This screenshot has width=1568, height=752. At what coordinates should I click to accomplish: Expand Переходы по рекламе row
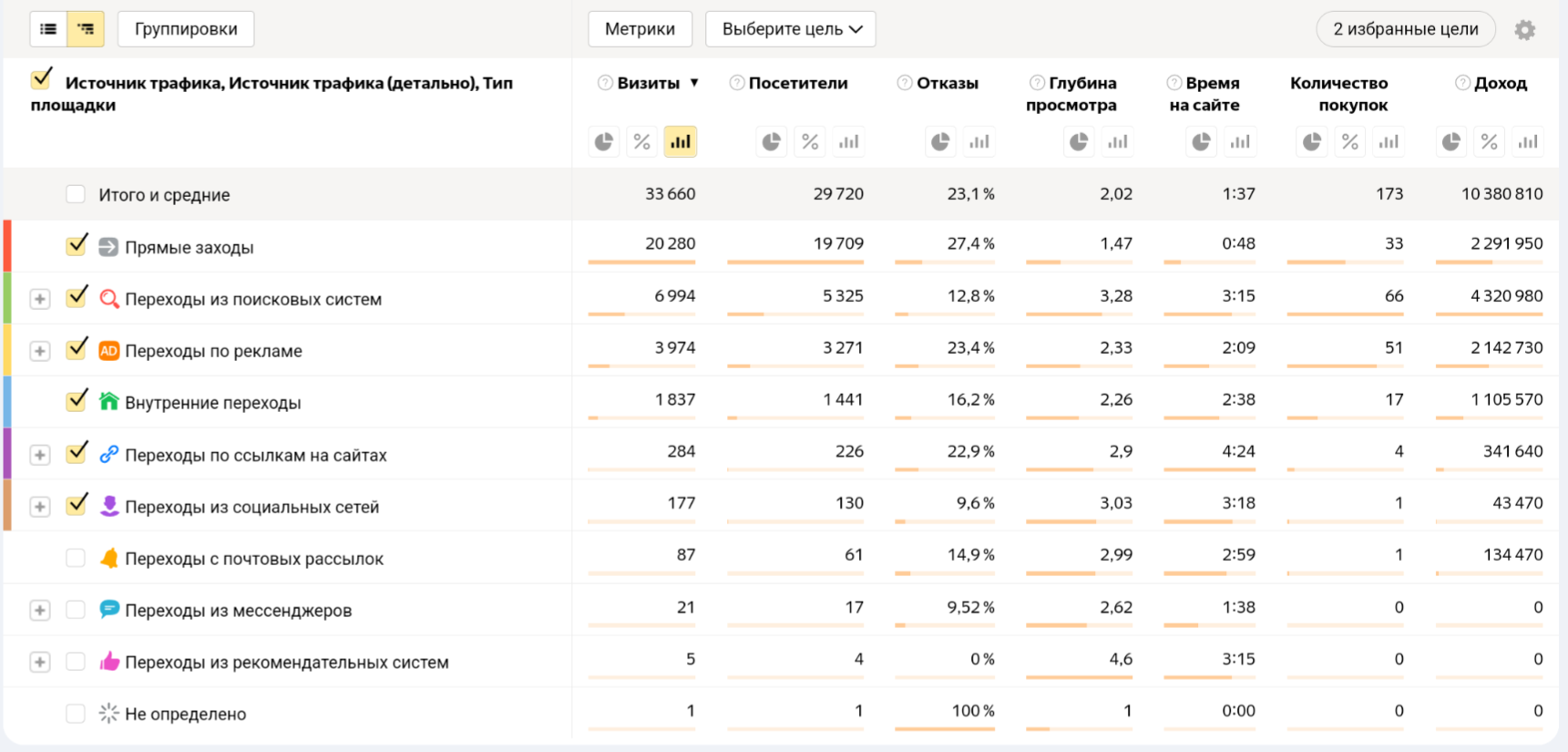point(40,351)
